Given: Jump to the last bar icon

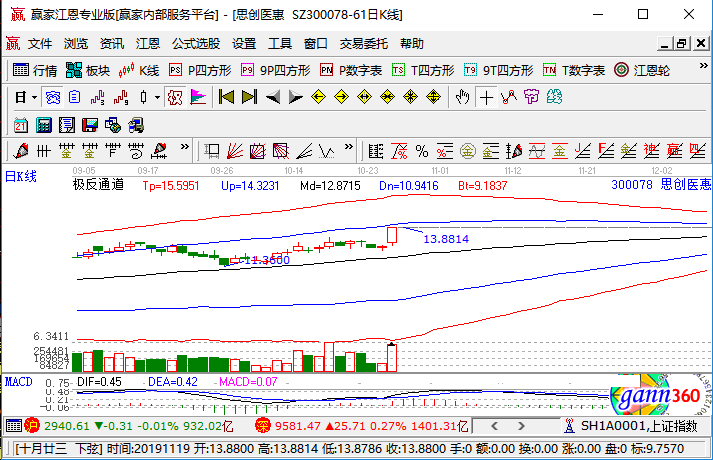Looking at the screenshot, I should (x=249, y=97).
